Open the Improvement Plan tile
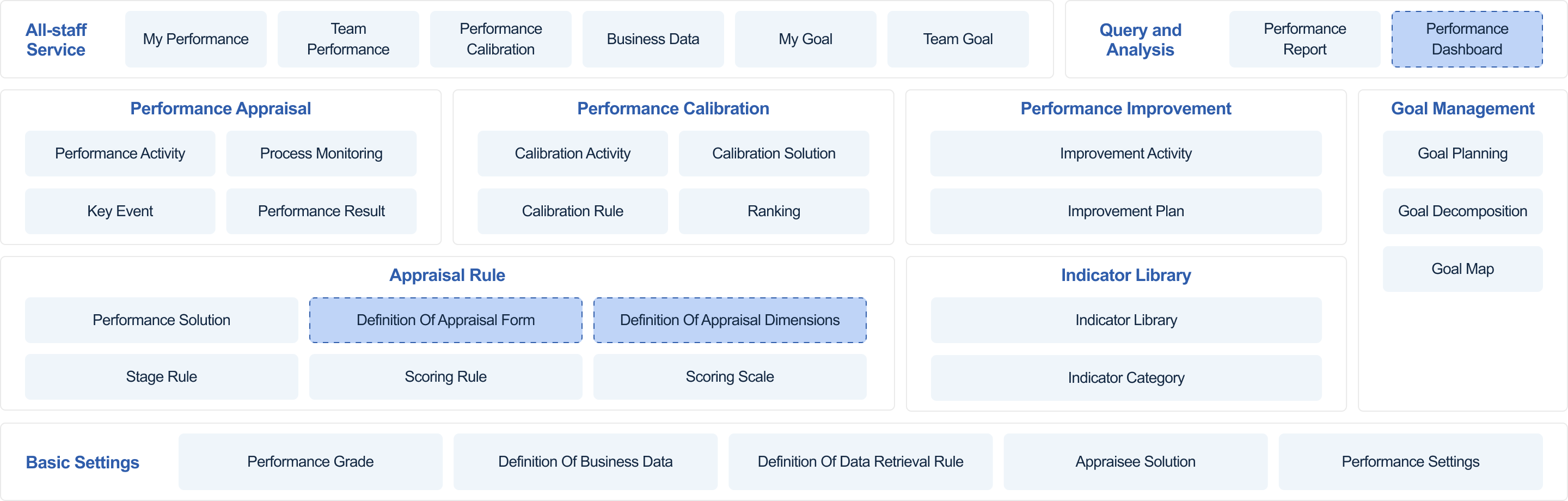The image size is (1568, 501). (1125, 211)
